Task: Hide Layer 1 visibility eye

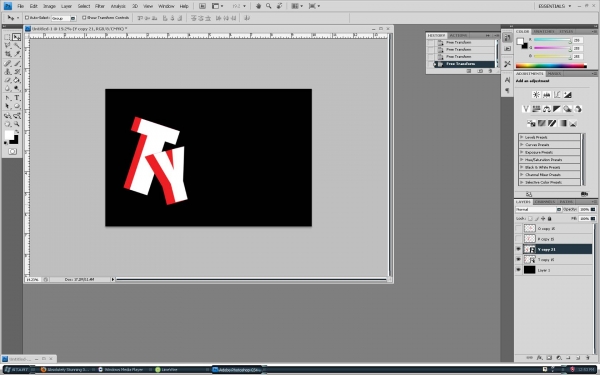Action: click(518, 270)
